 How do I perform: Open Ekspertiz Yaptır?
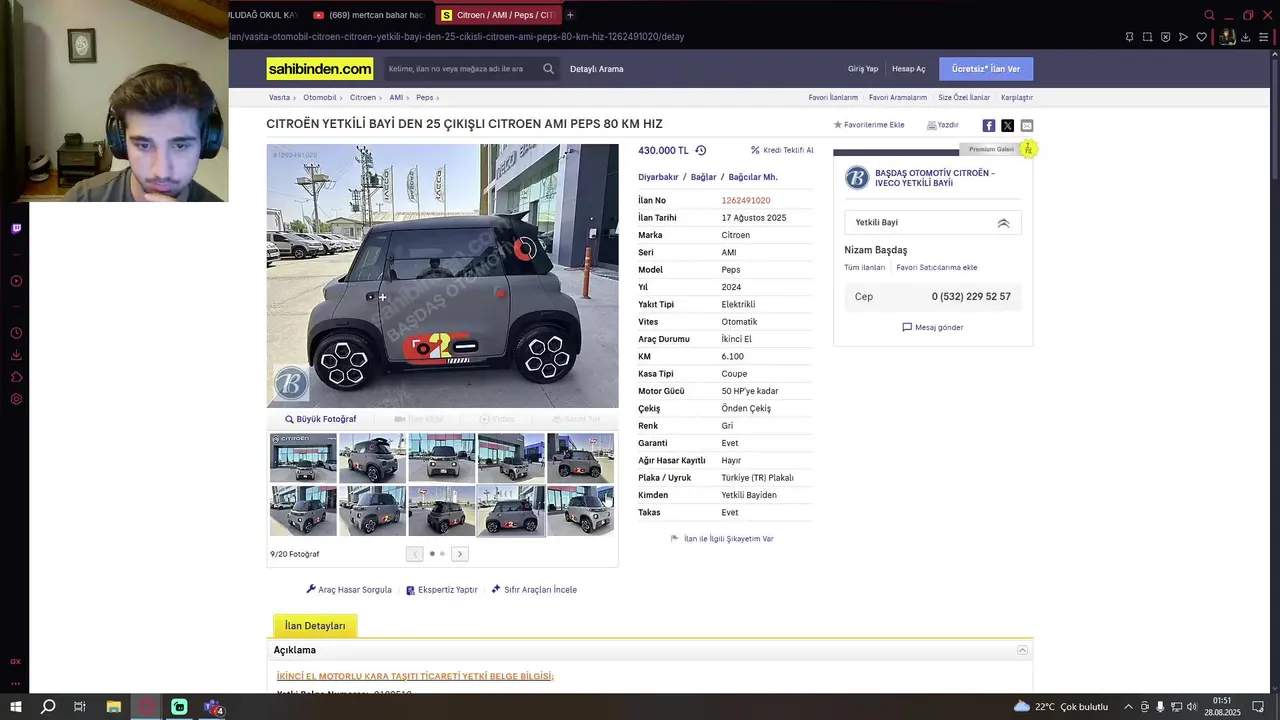(x=441, y=590)
